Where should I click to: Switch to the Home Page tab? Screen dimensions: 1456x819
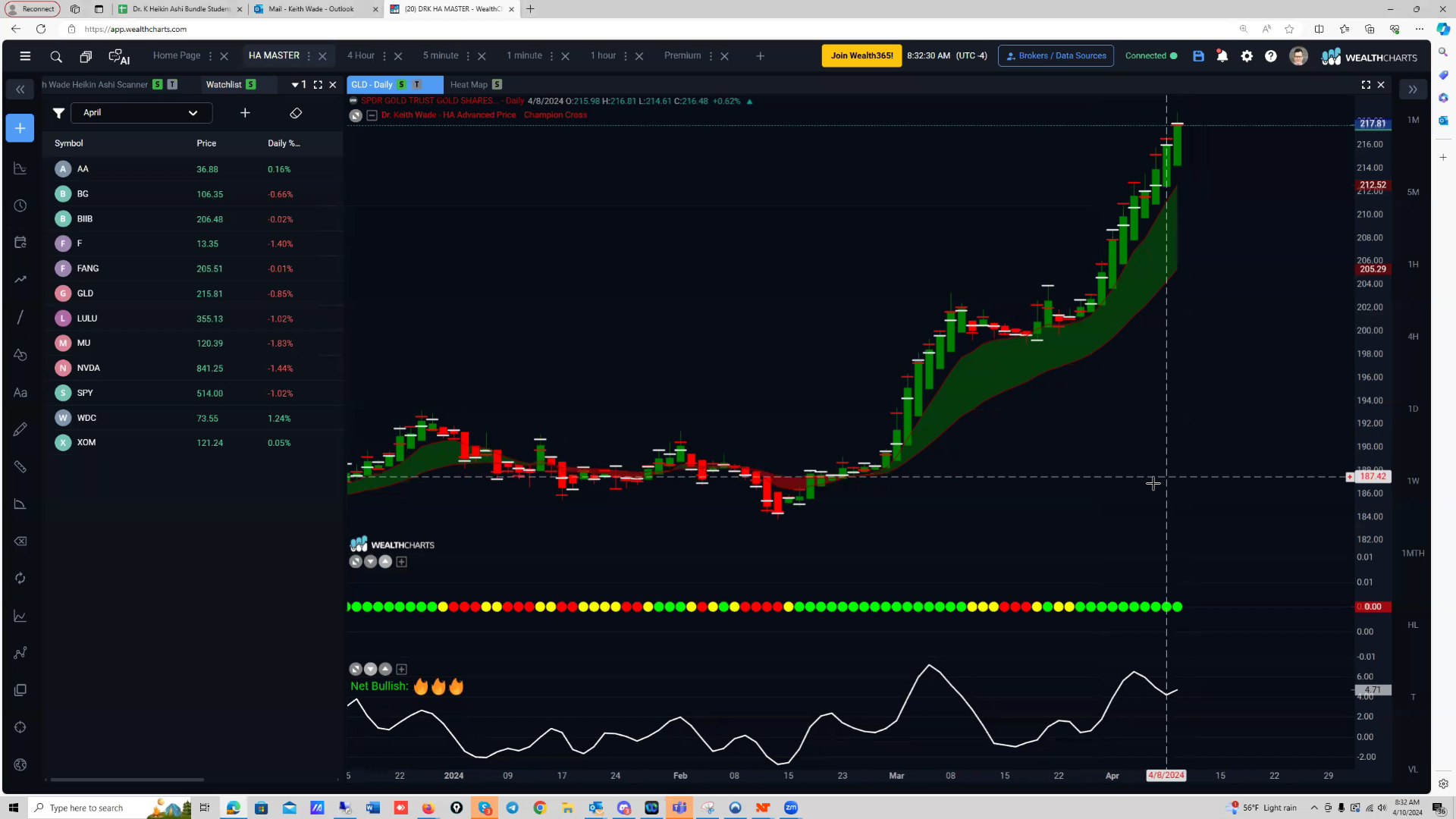[x=177, y=55]
